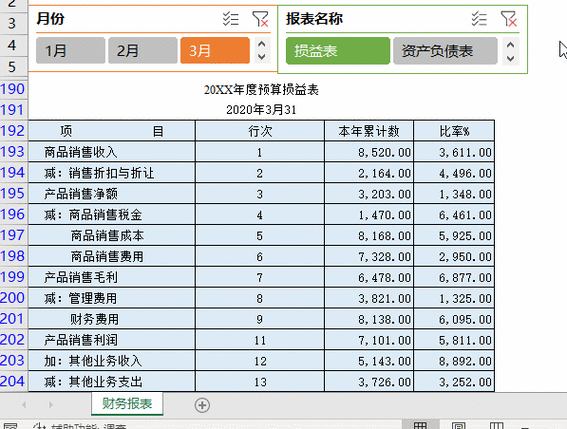Viewport: 567px width, 429px height.
Task: Click 行次 cell with value 11
Action: [260, 340]
